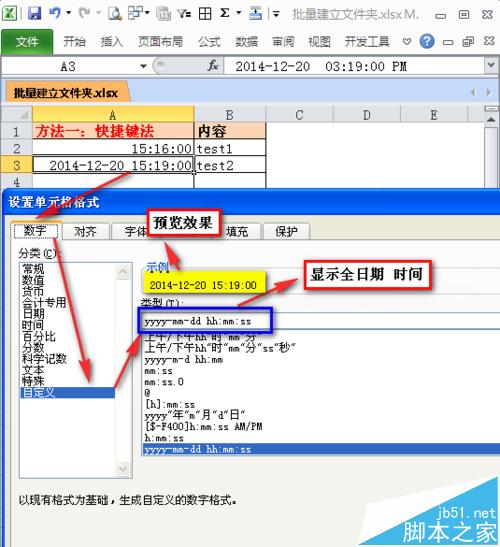Select 科学记数 in the category list
Viewport: 500px width, 547px height.
click(x=44, y=358)
